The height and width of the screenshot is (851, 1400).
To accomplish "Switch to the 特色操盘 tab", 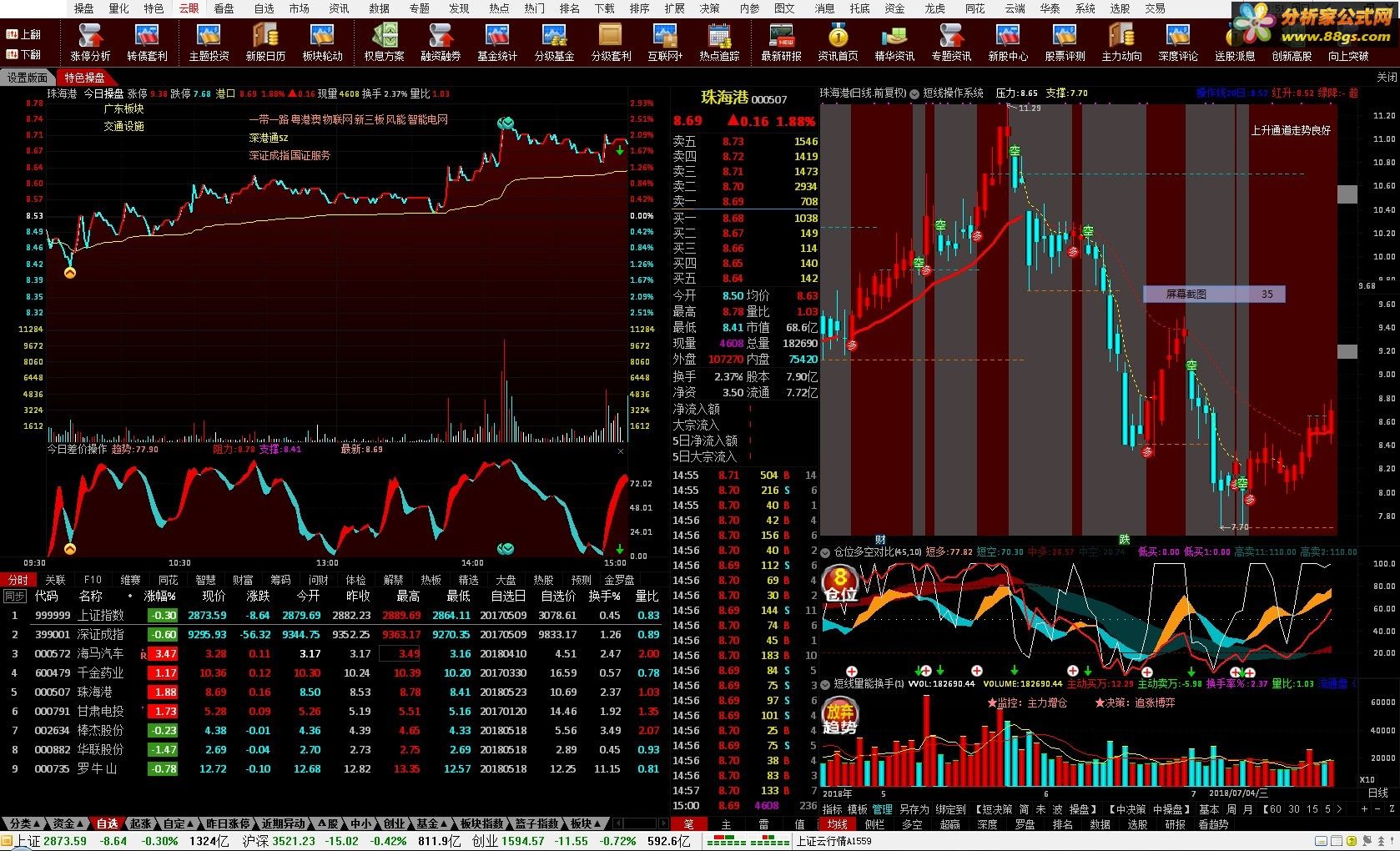I will (84, 78).
